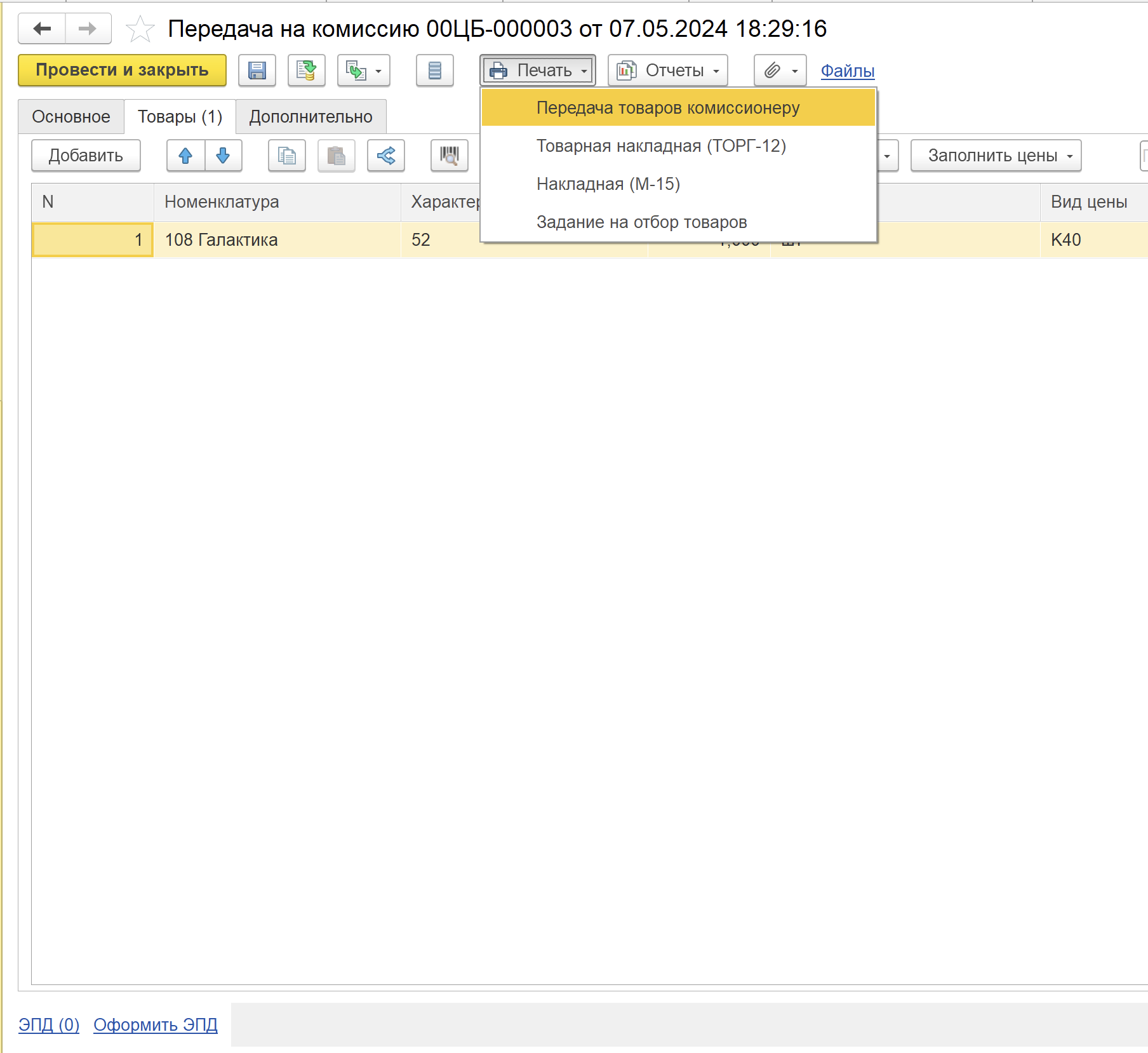Open the Оформить ЭПД link

coord(155,1025)
